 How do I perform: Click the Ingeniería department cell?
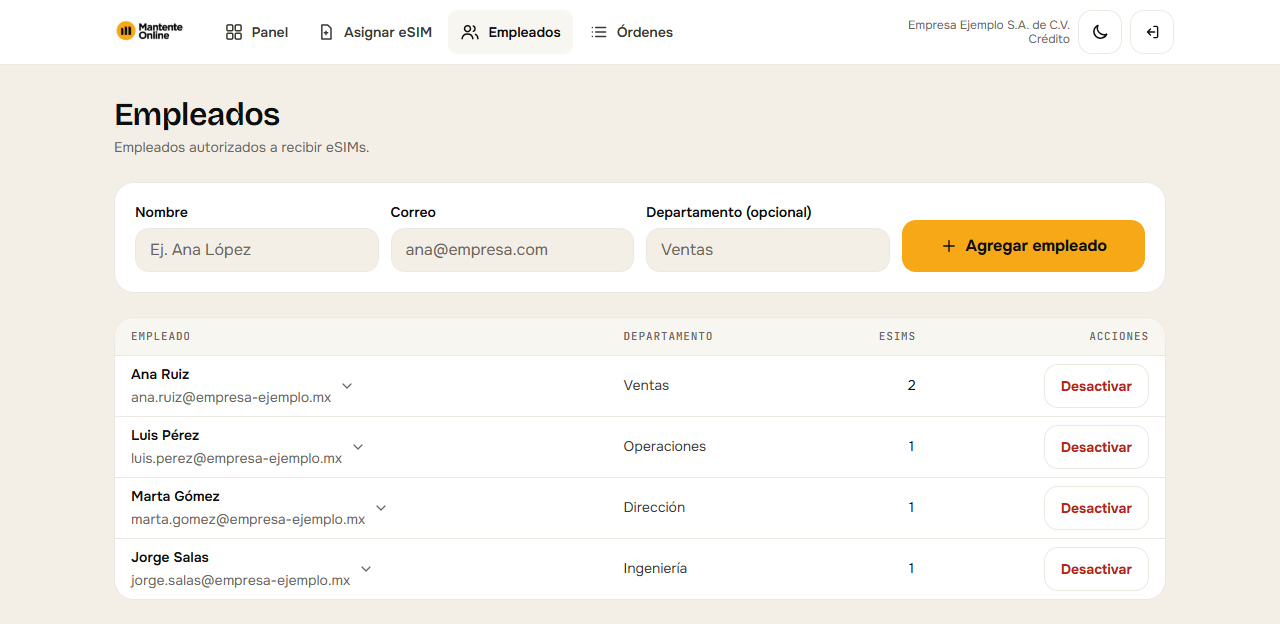pyautogui.click(x=655, y=568)
